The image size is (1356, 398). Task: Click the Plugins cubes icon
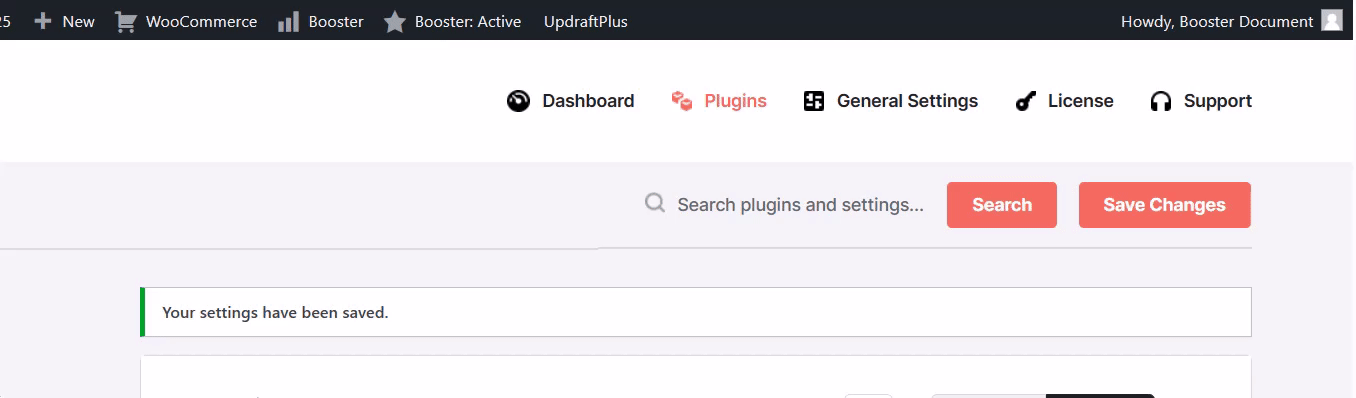point(682,101)
